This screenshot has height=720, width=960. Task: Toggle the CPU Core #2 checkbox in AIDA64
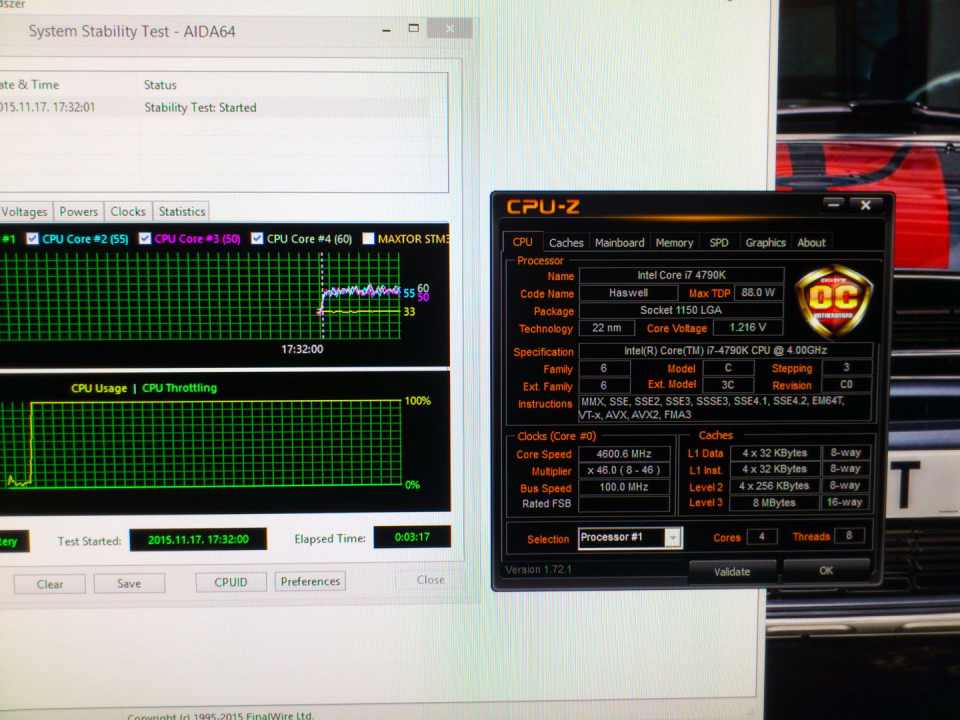[32, 239]
